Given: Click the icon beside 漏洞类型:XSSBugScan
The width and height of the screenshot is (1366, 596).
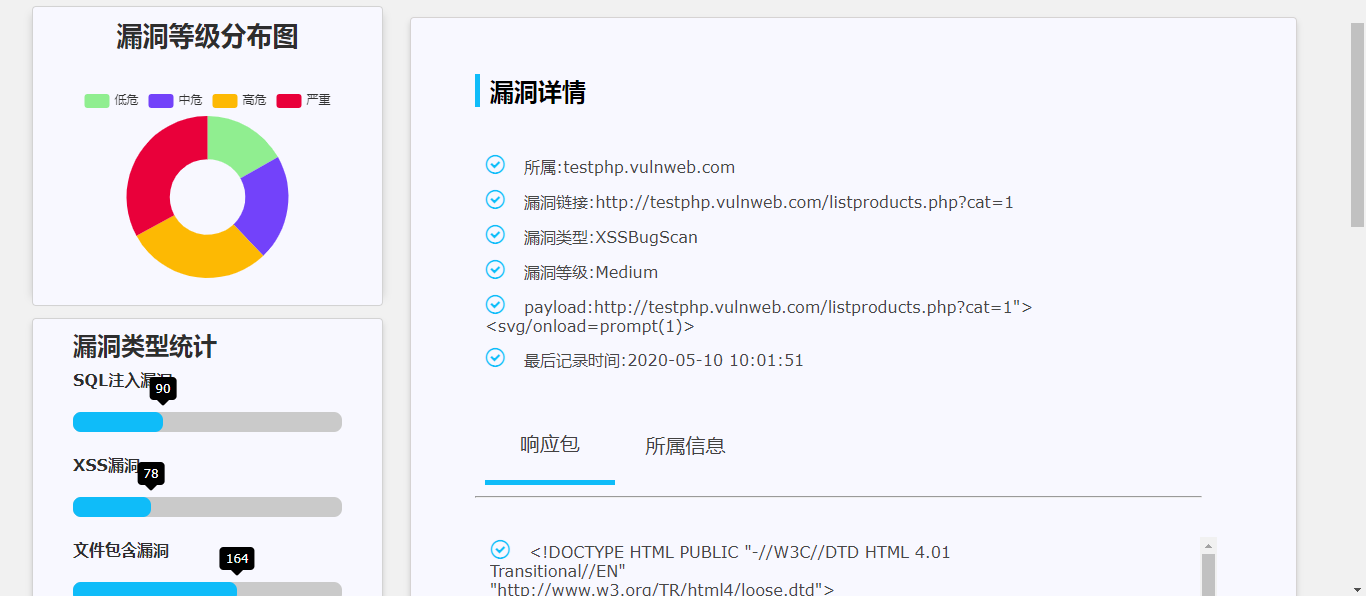Looking at the screenshot, I should click(x=495, y=235).
